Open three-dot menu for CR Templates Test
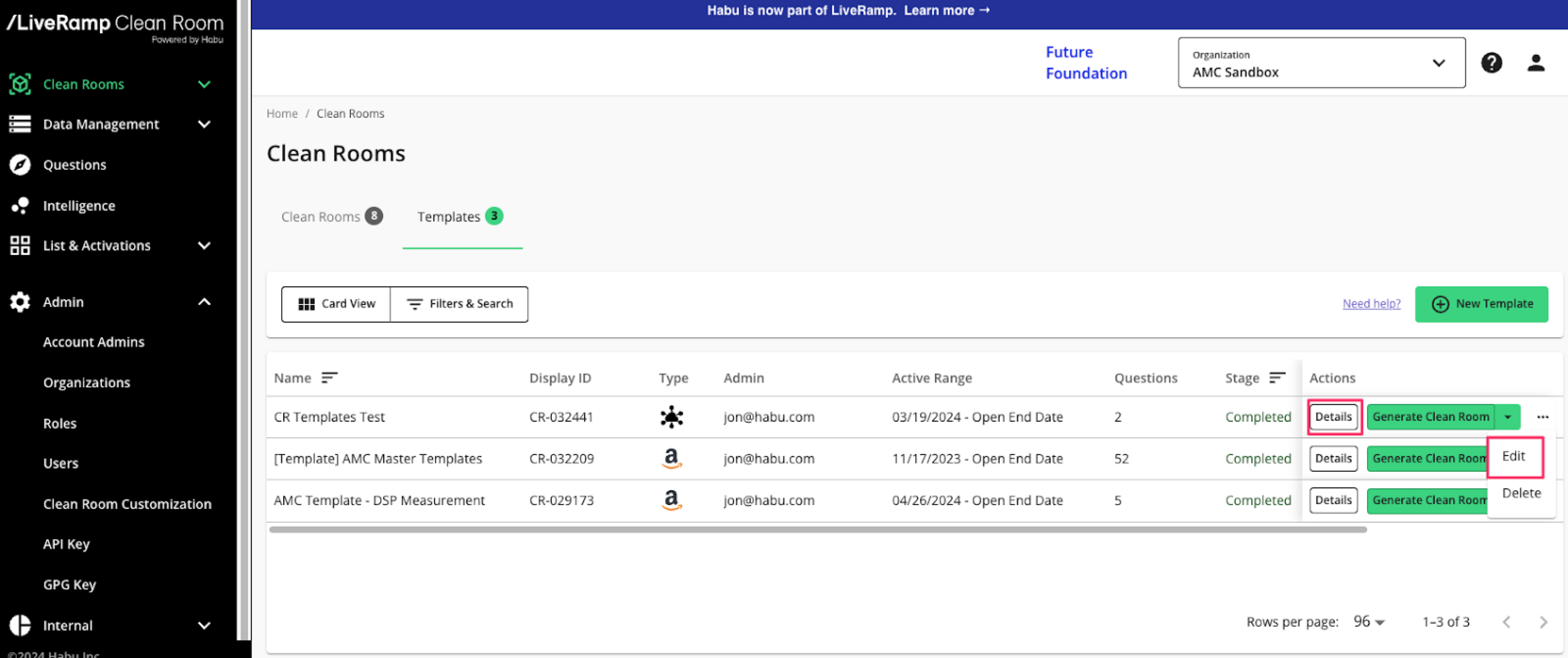 click(1542, 417)
